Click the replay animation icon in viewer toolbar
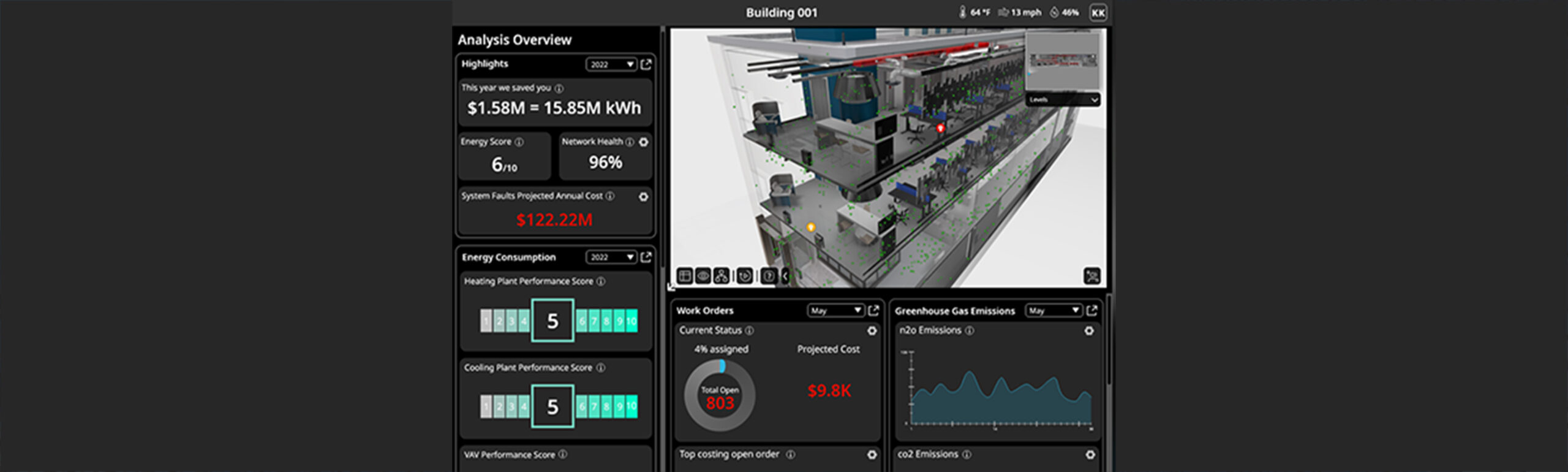The width and height of the screenshot is (1568, 472). (x=744, y=276)
